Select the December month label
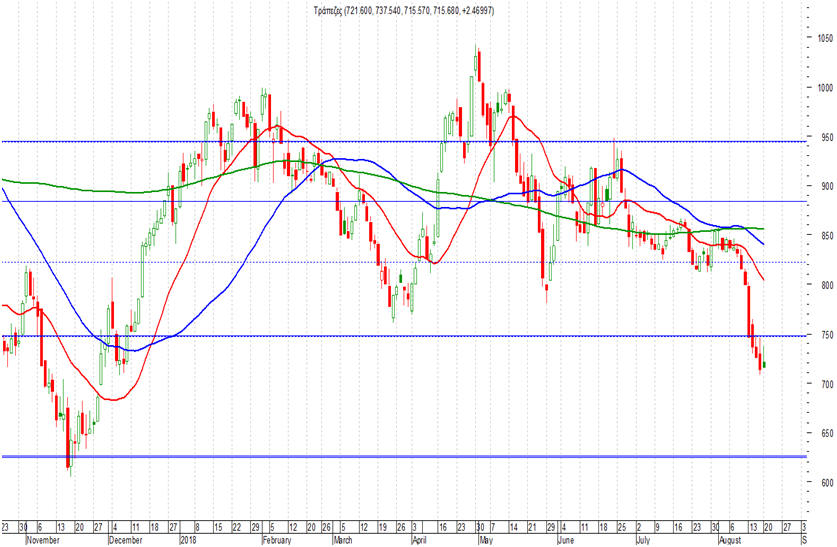Image resolution: width=837 pixels, height=547 pixels. (x=125, y=540)
